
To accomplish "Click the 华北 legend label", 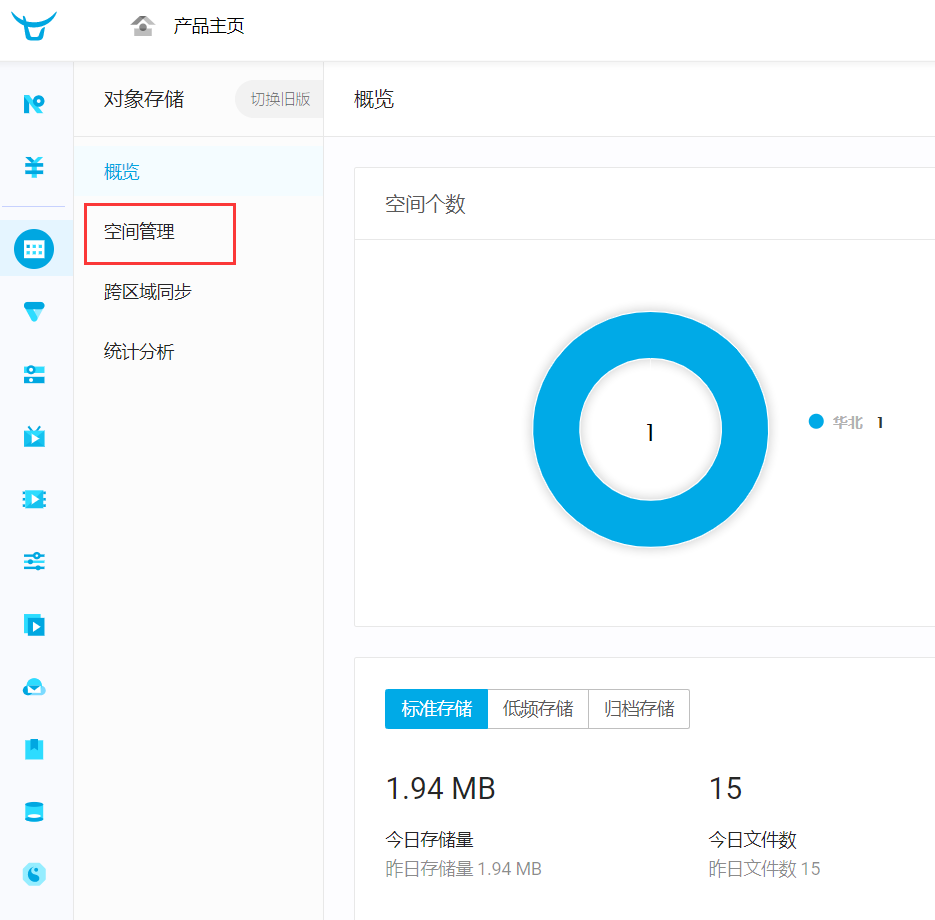I will click(847, 422).
